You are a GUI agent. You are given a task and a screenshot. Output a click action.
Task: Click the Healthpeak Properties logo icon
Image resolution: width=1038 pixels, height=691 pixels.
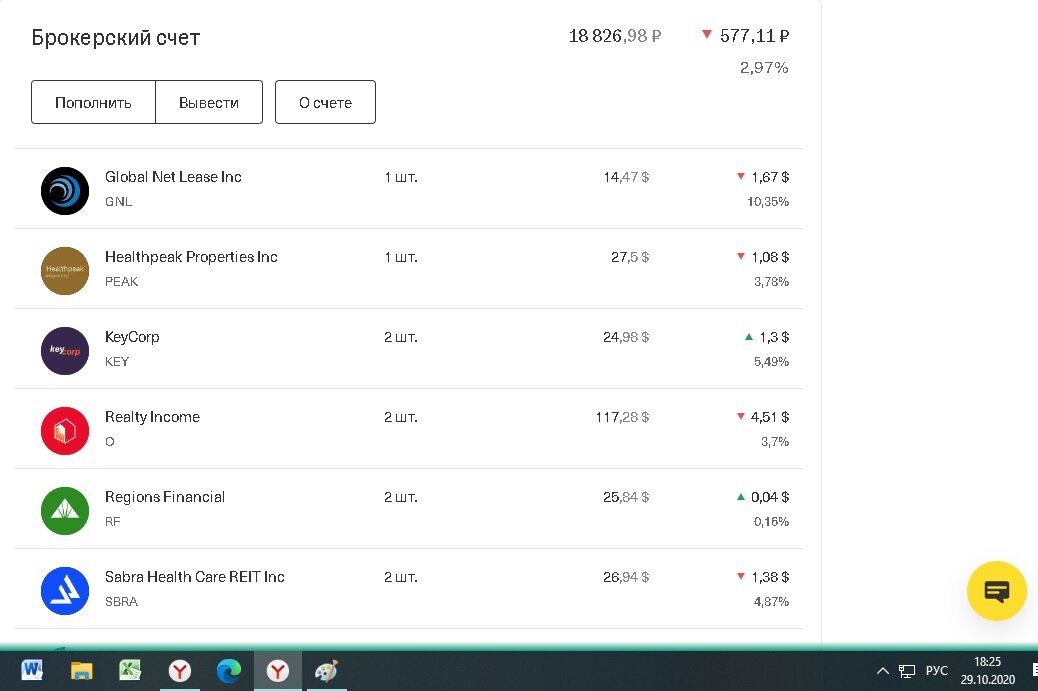[x=65, y=271]
